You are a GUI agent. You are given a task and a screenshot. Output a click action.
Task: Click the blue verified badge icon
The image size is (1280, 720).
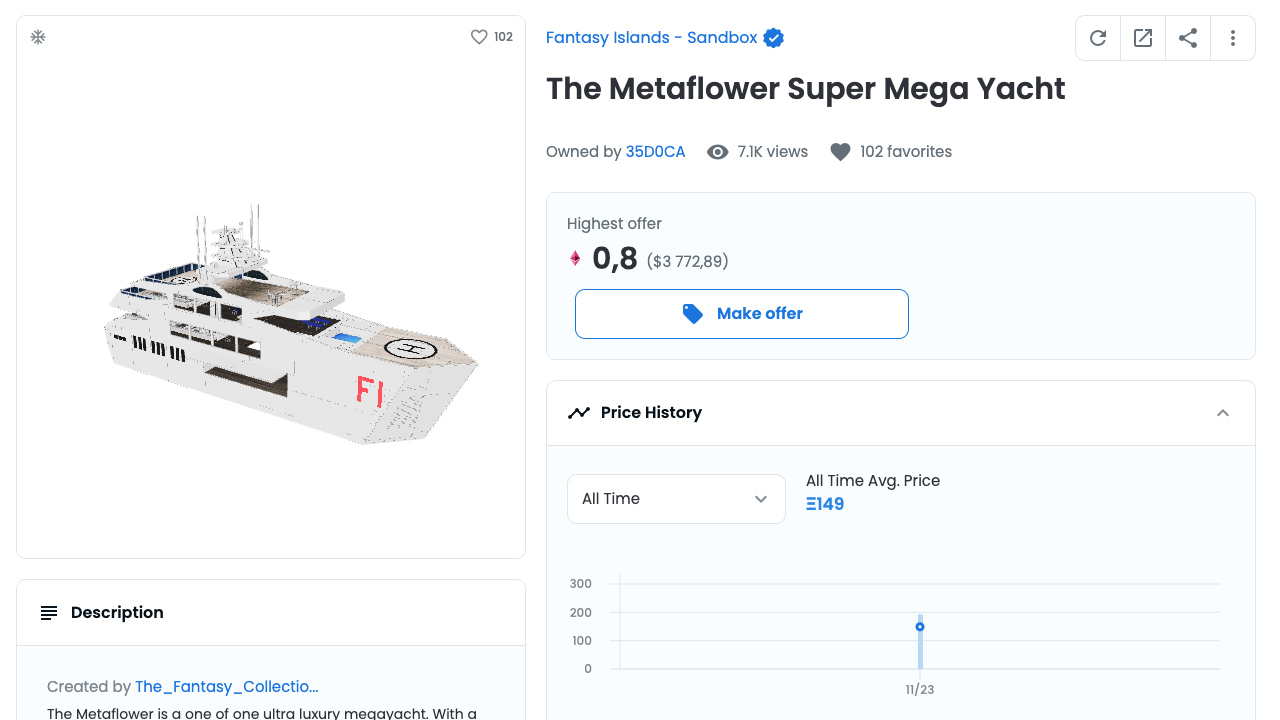[x=773, y=38]
